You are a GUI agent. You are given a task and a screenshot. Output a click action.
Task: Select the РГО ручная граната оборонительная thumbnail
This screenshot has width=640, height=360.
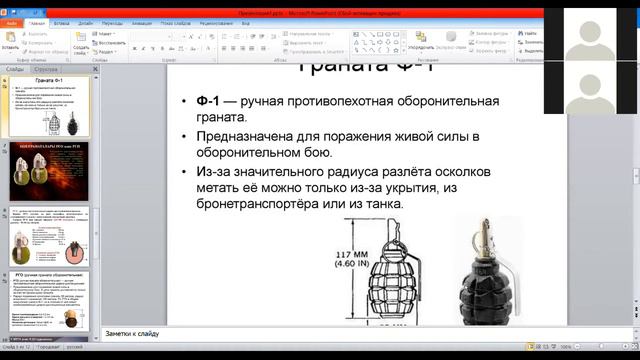[49, 301]
